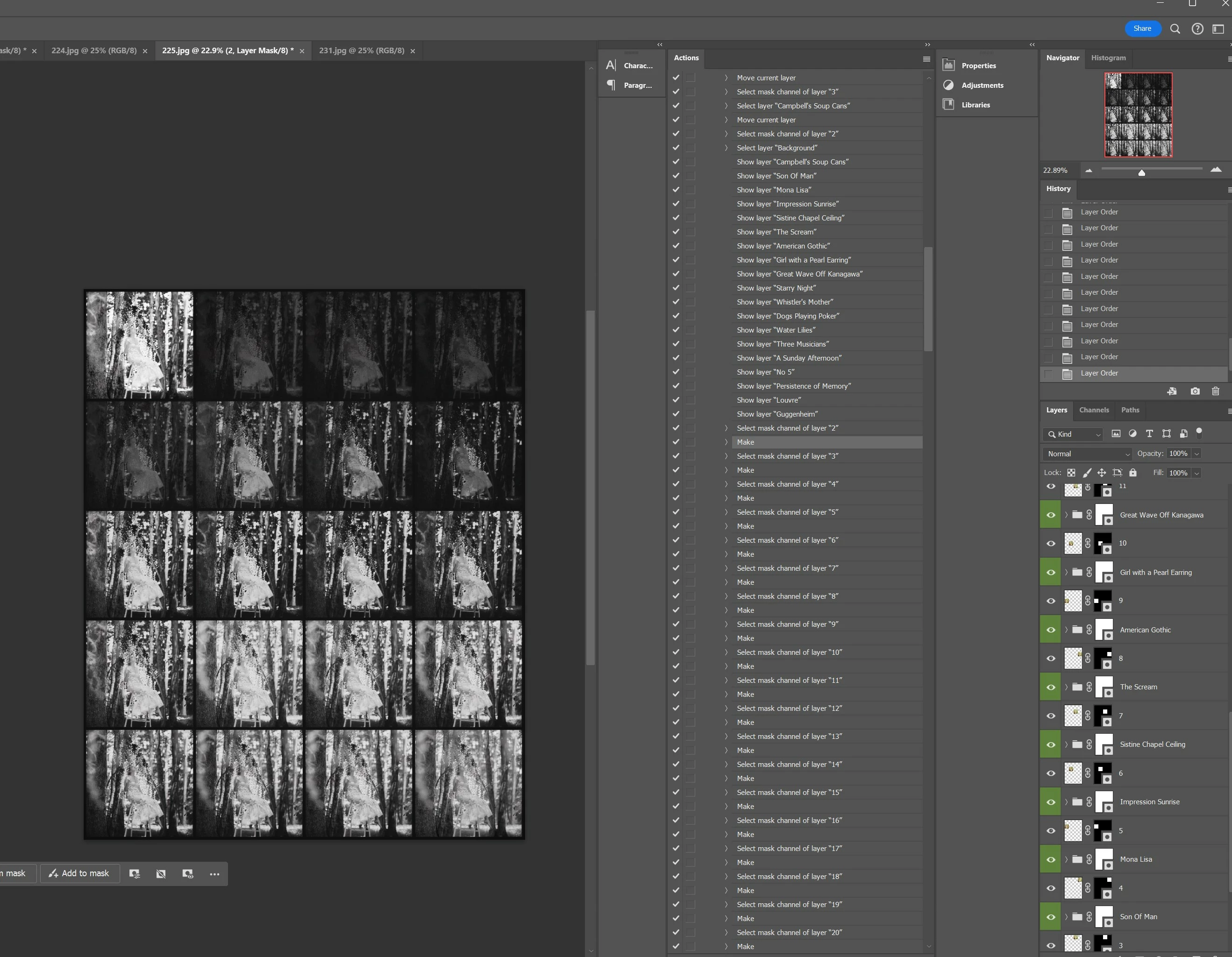Switch to the 231.jpg document tab
This screenshot has height=957, width=1232.
click(x=362, y=51)
